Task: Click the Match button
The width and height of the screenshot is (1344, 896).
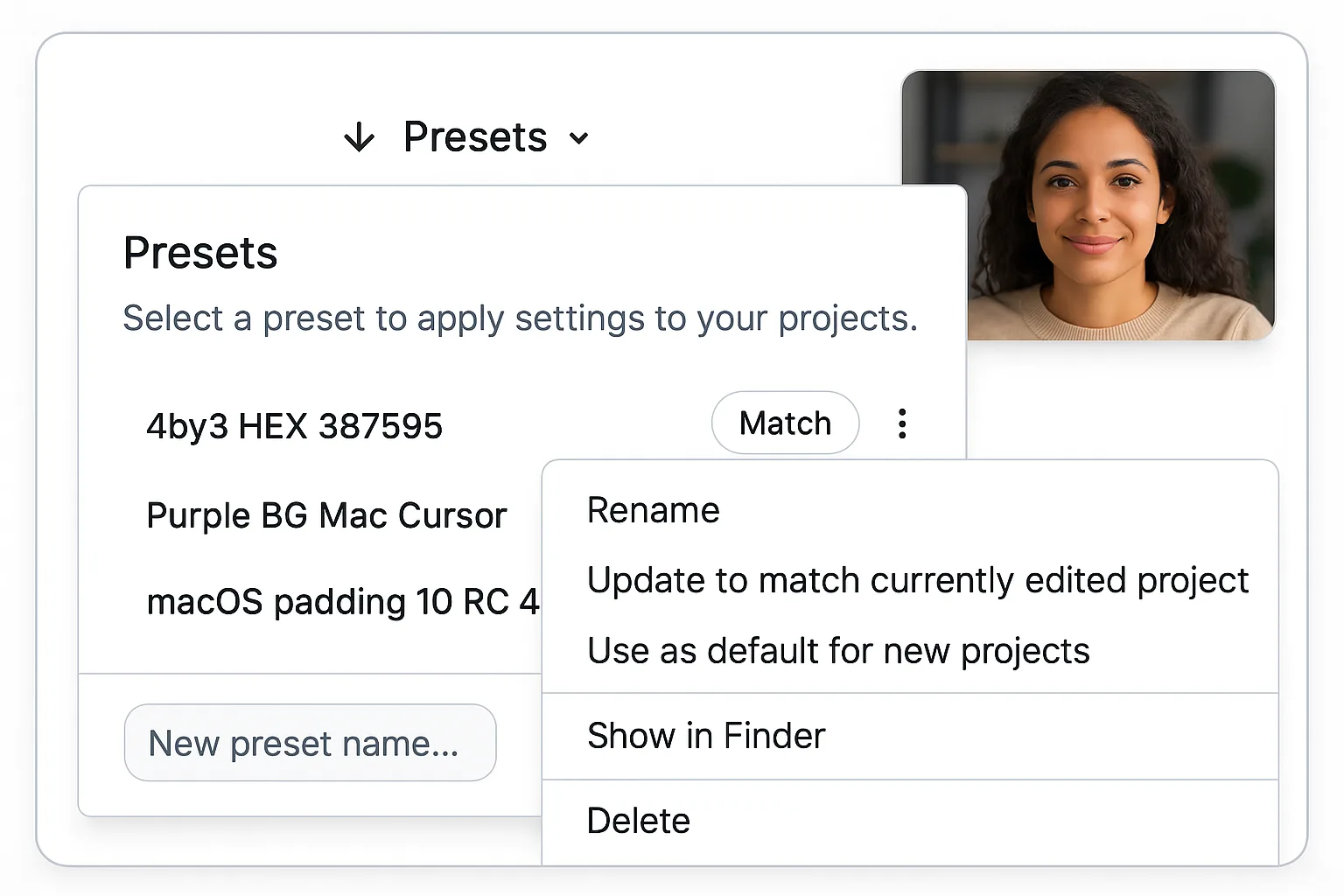Action: pyautogui.click(x=785, y=423)
